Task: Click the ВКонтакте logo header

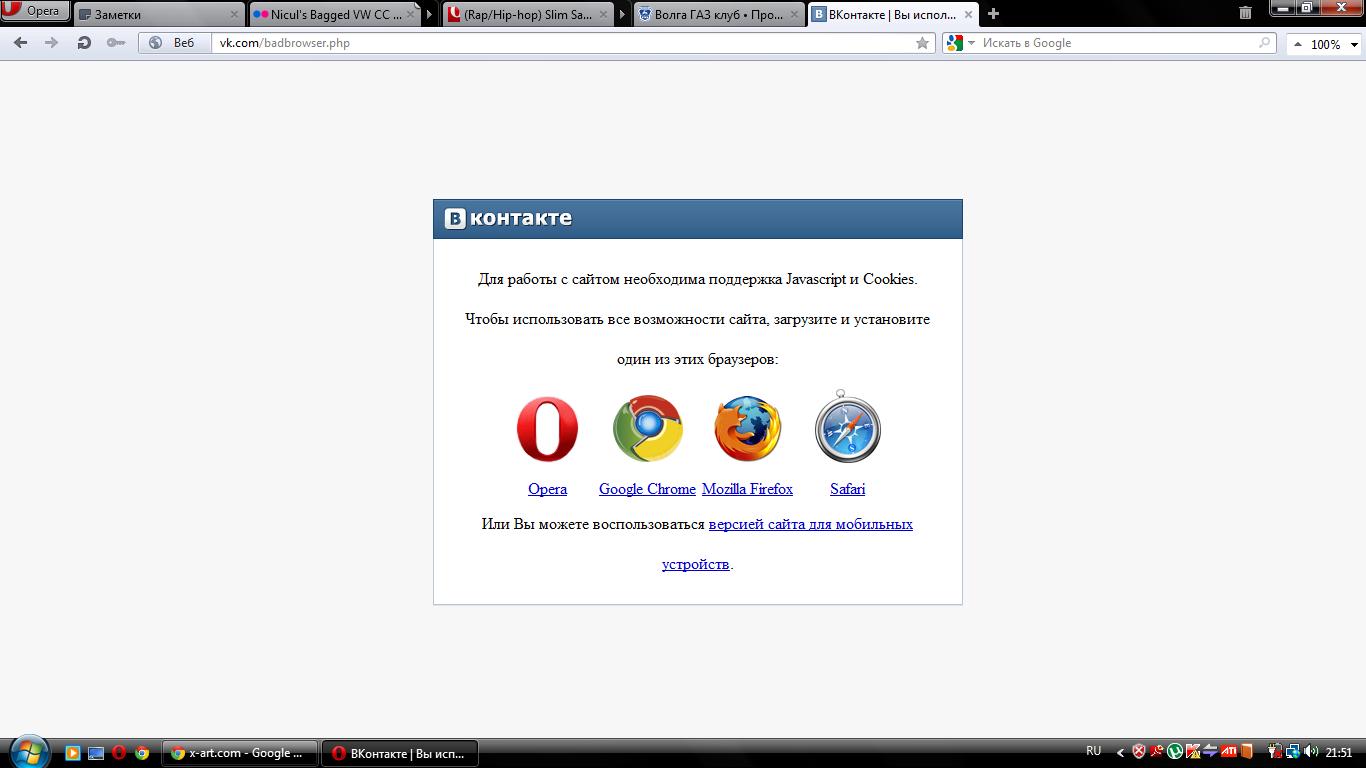Action: click(x=509, y=218)
